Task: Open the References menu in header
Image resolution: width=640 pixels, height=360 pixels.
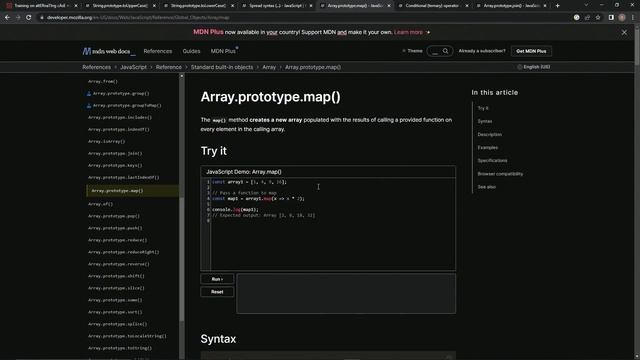Action: click(x=158, y=51)
